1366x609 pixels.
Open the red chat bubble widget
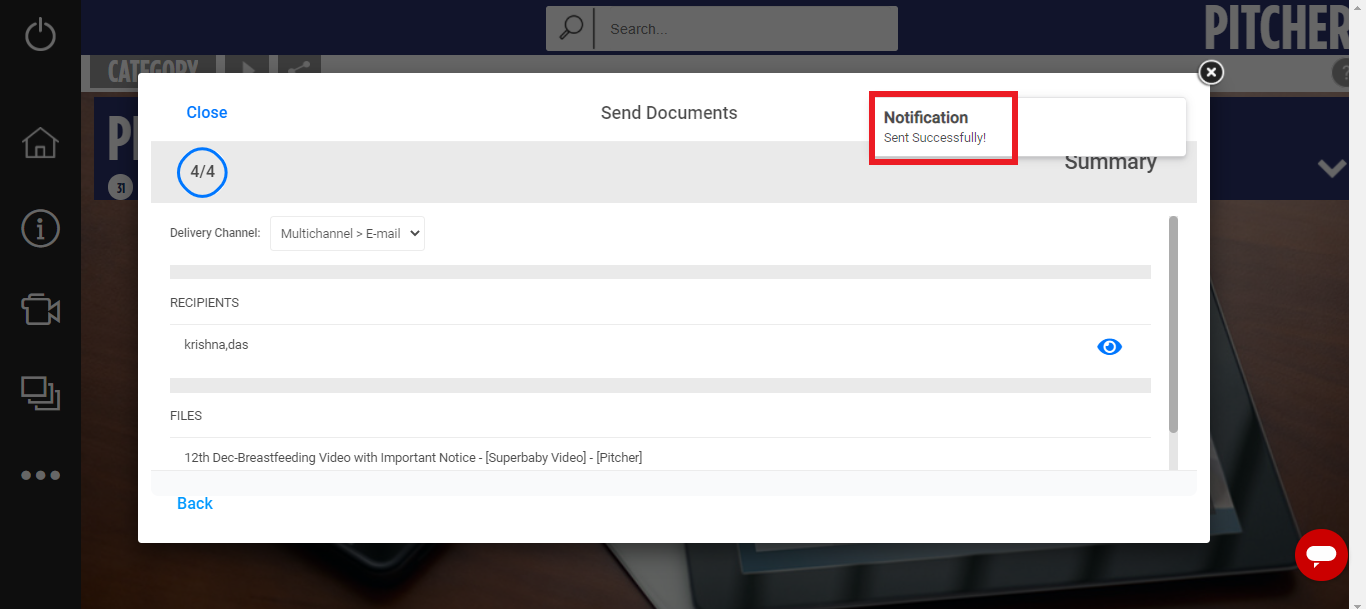coord(1321,554)
